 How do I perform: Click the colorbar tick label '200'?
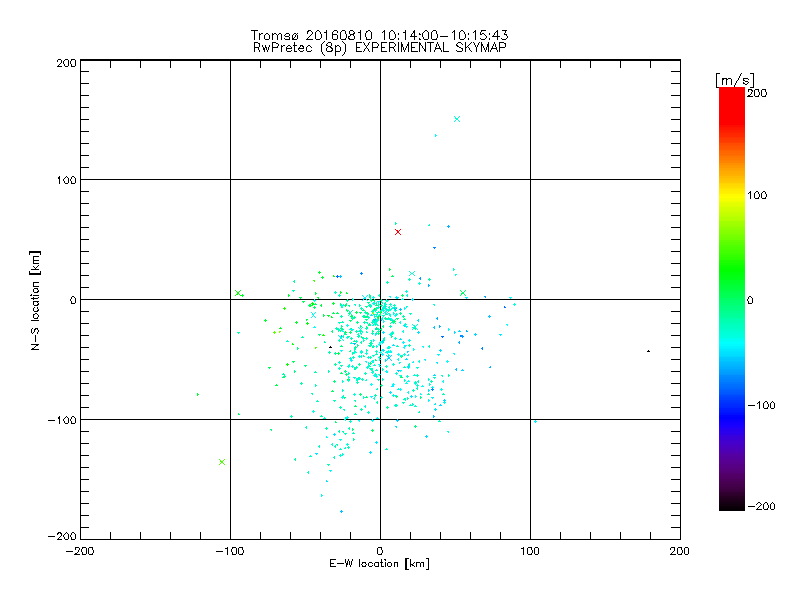click(x=757, y=93)
